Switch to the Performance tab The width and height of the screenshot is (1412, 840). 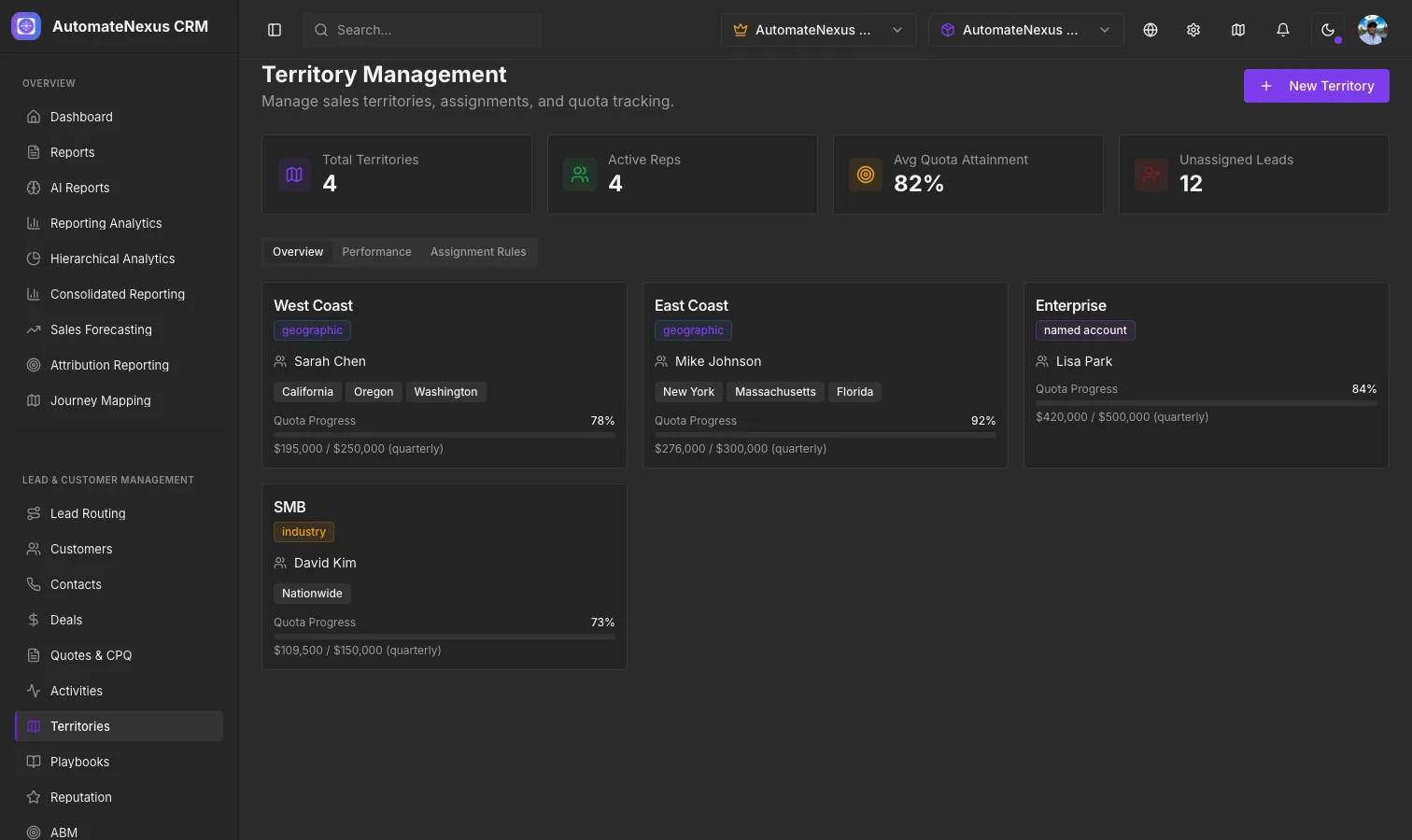376,252
